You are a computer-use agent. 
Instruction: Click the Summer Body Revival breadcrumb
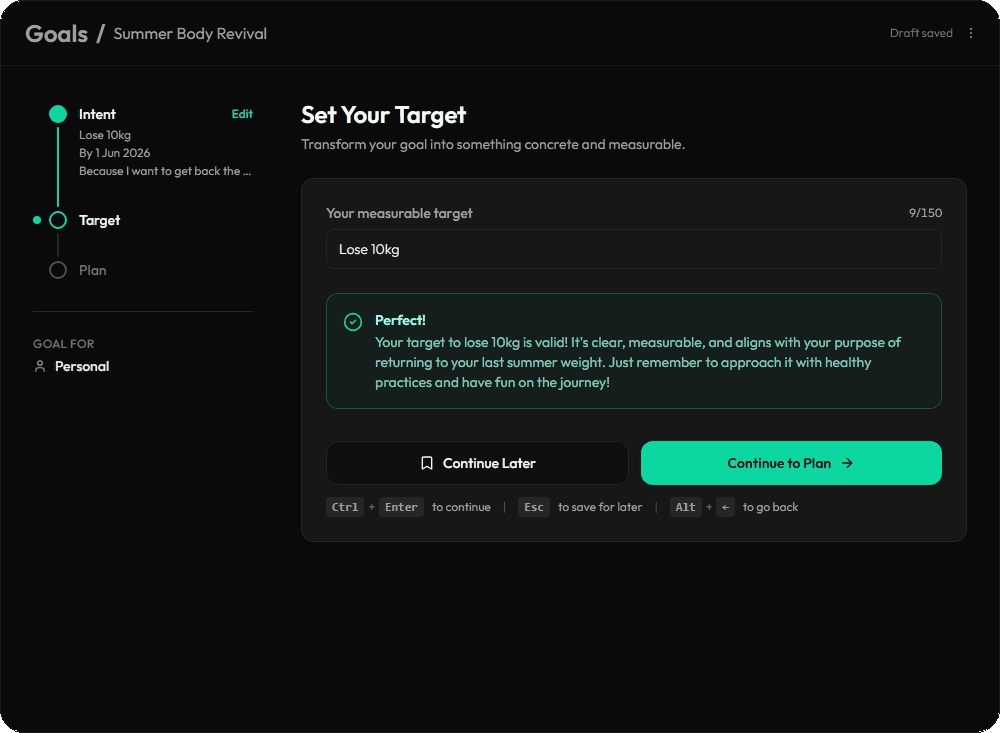tap(190, 33)
